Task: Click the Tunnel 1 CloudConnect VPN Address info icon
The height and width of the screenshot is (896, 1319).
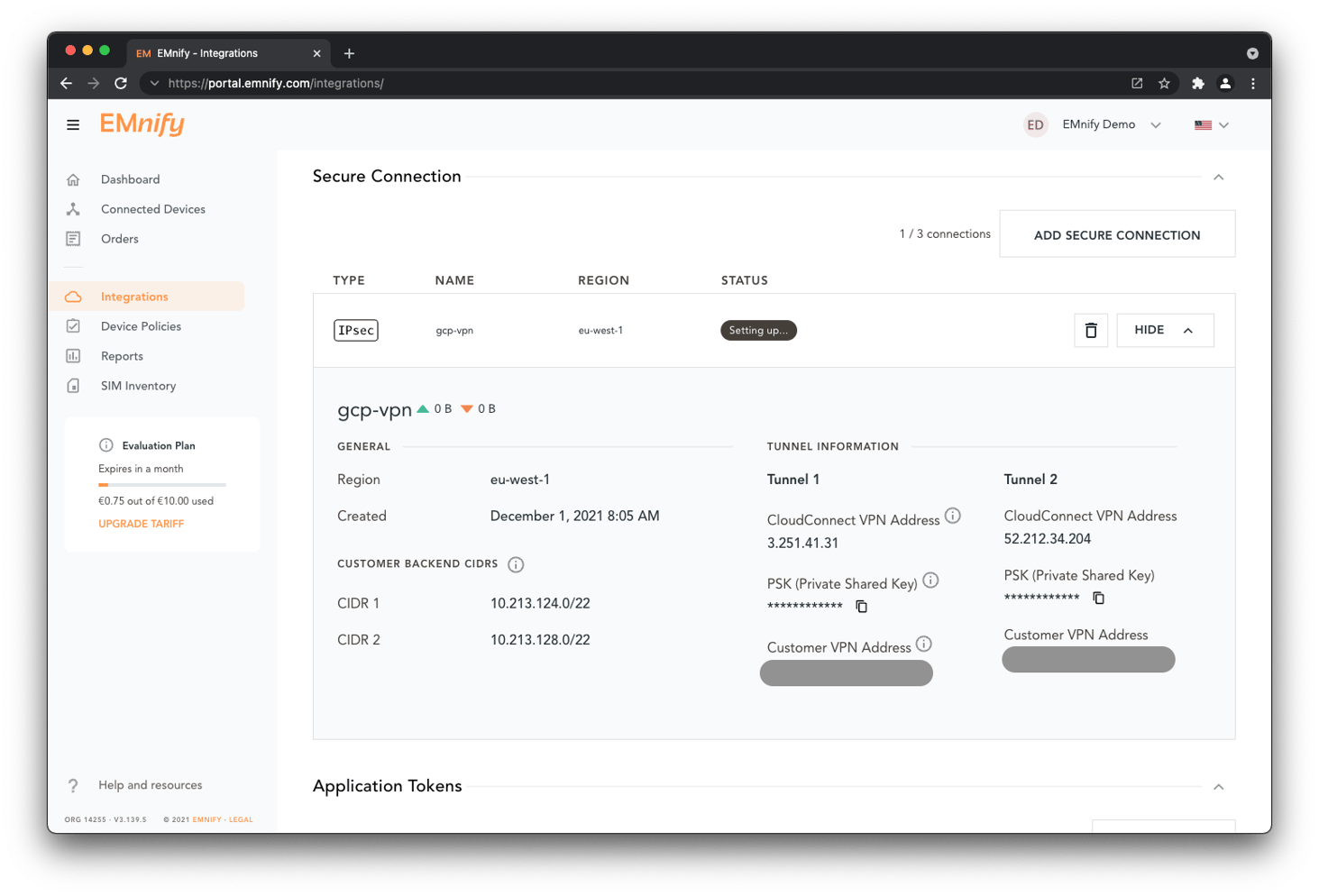Action: [x=953, y=517]
